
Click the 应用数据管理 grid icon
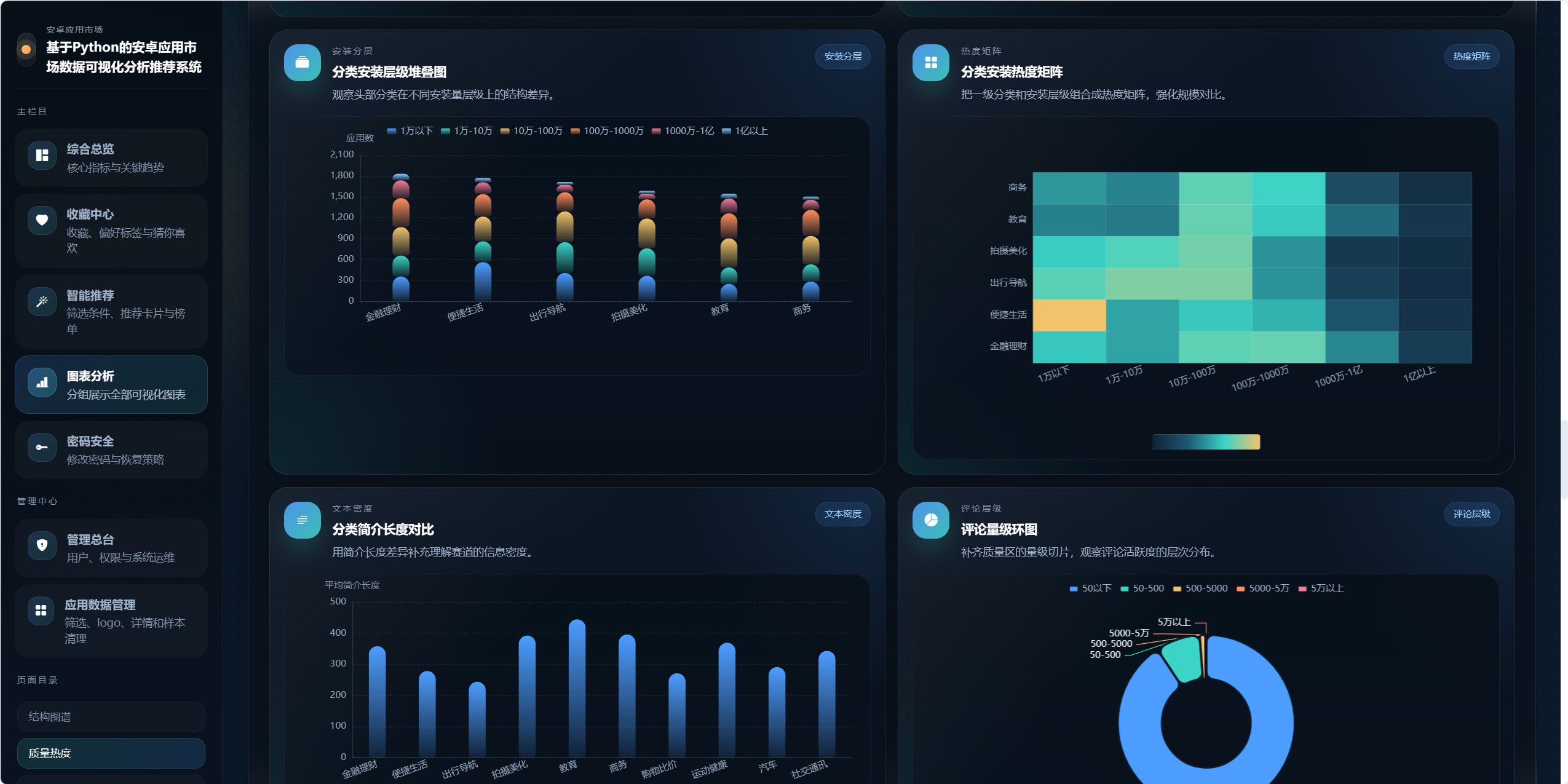[41, 610]
